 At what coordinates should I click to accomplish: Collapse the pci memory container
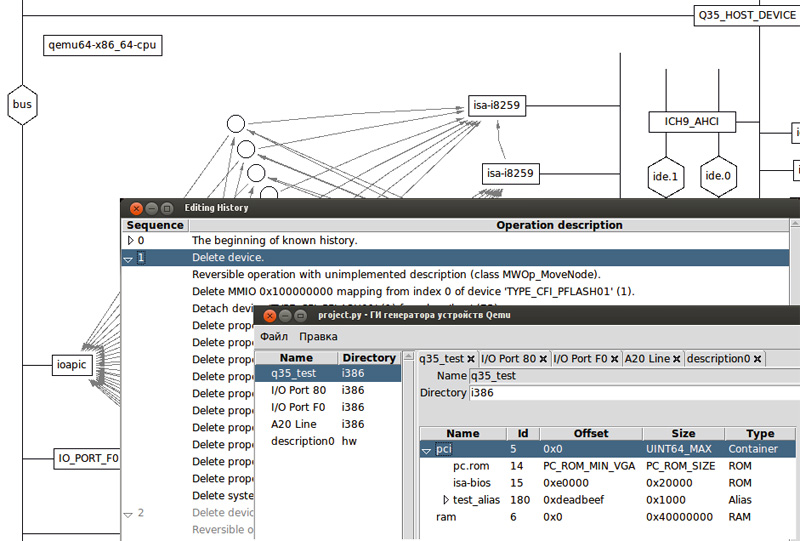(426, 450)
